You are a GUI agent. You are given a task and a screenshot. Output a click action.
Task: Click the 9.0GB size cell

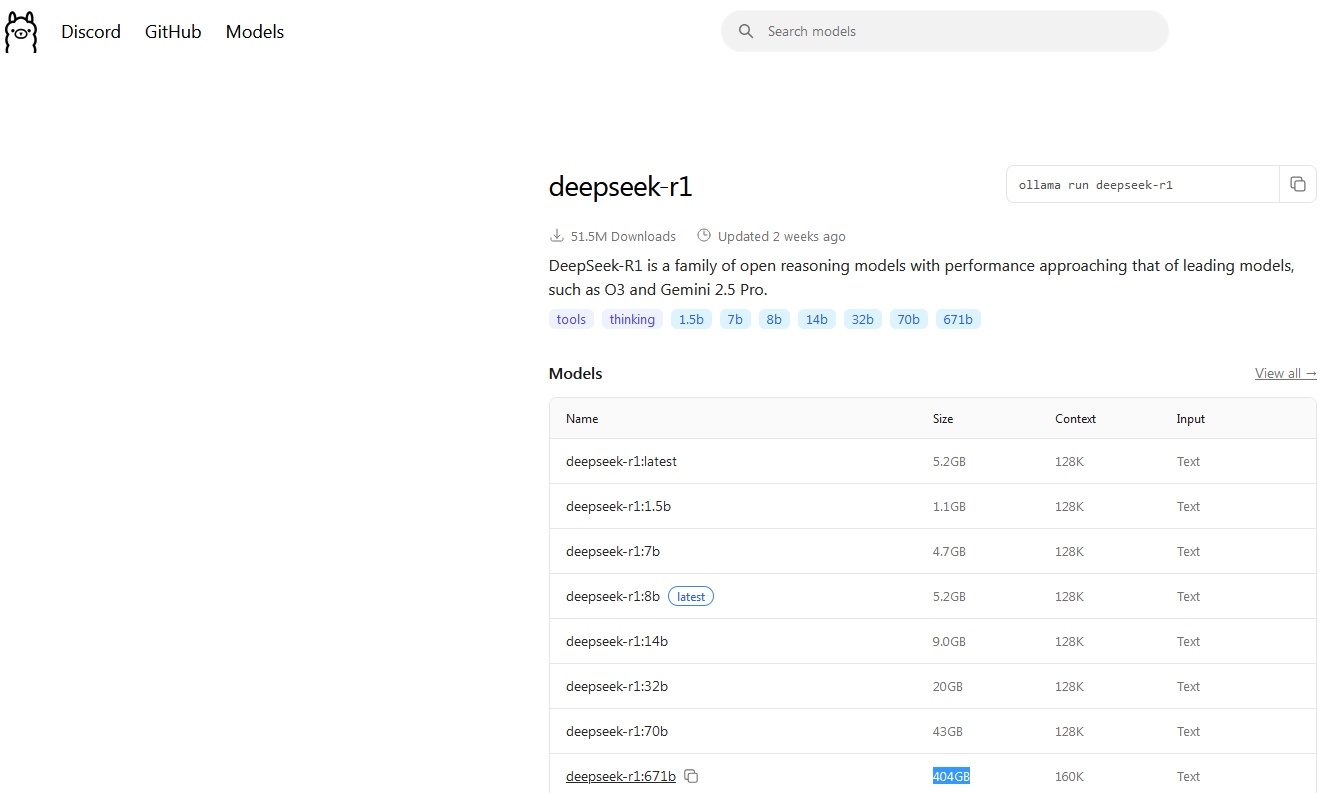pyautogui.click(x=949, y=641)
